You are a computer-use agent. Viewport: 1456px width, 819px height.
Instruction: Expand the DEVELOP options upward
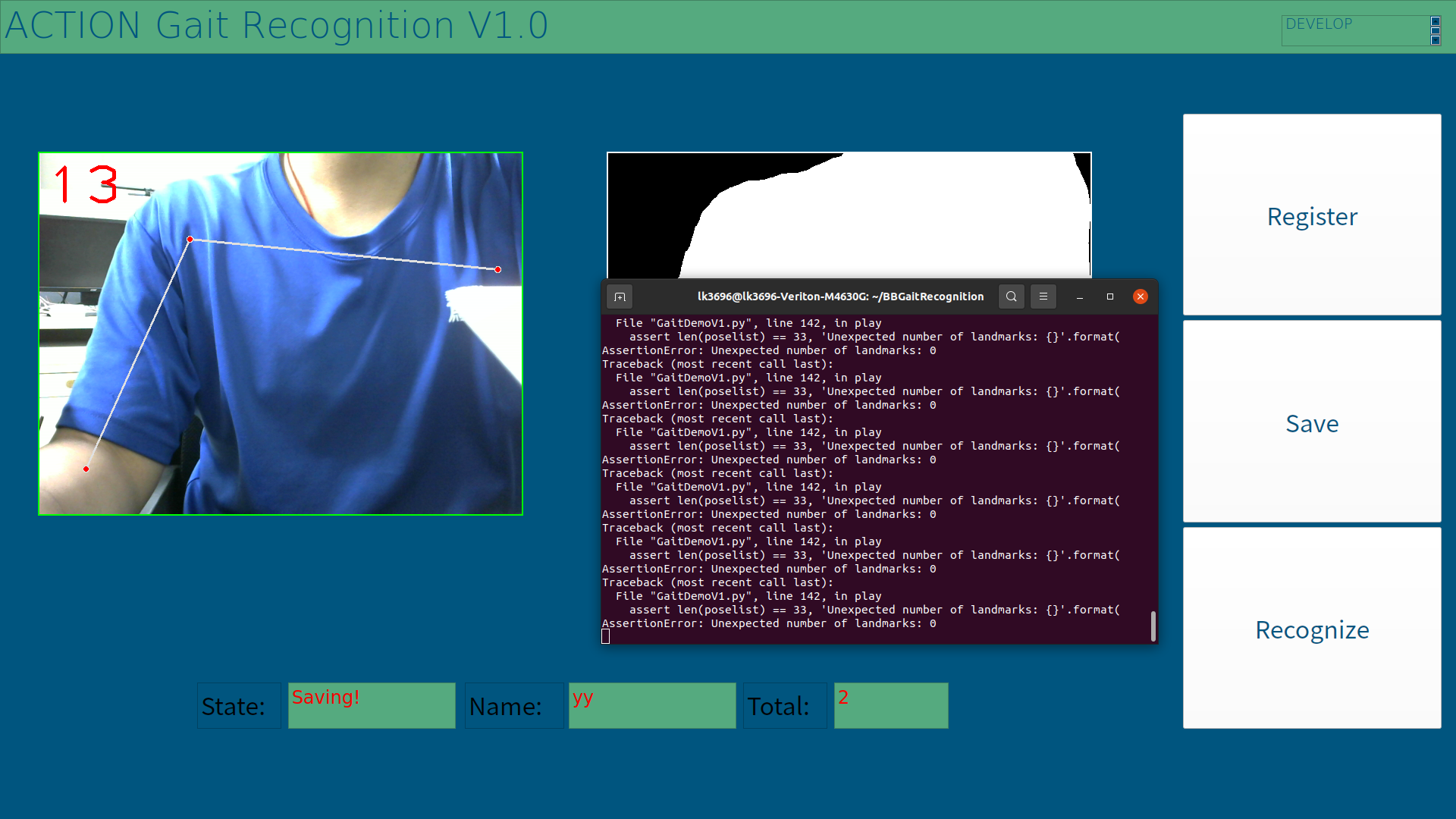point(1436,21)
